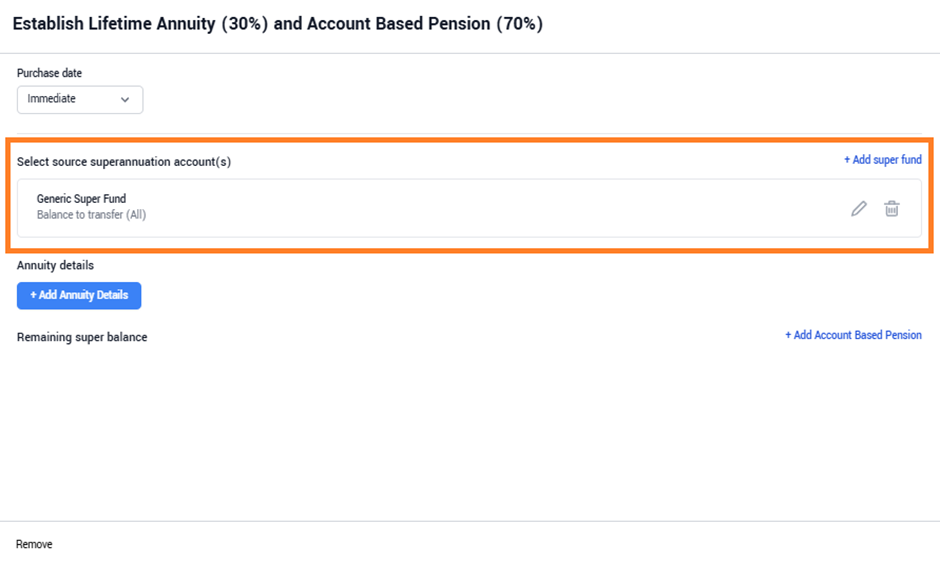The width and height of the screenshot is (940, 563).
Task: Click the + Add Annuity Details button
Action: point(79,296)
